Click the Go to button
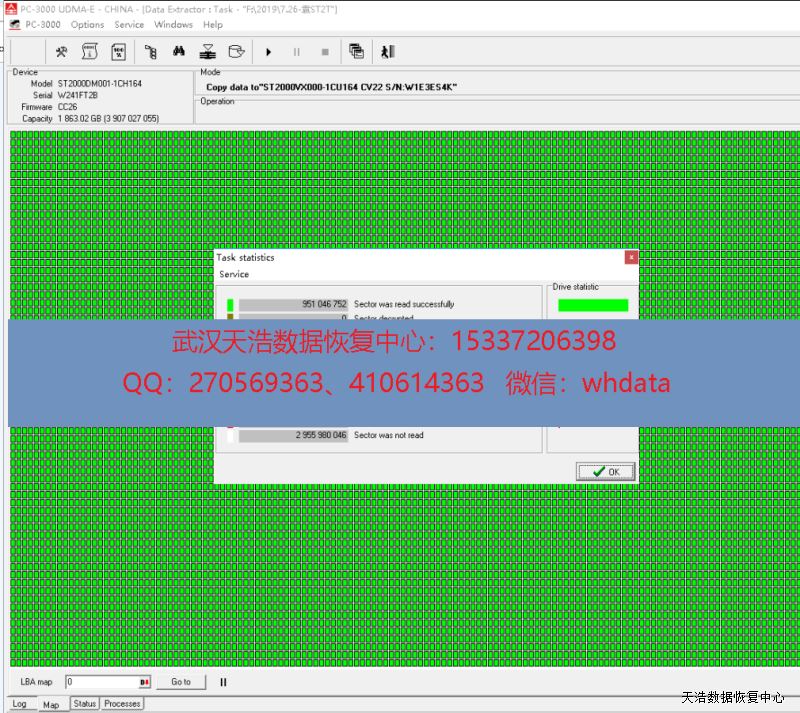Screen dimensions: 800x713 (x=180, y=682)
